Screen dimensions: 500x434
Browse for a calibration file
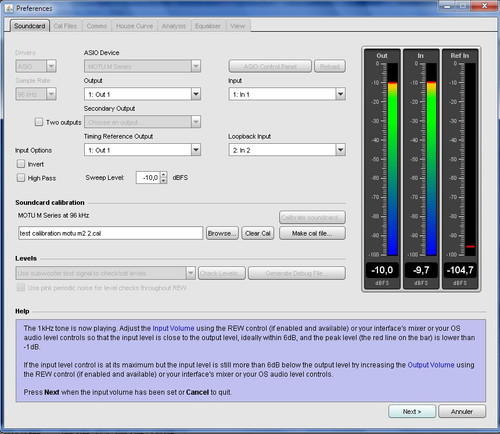click(x=222, y=233)
